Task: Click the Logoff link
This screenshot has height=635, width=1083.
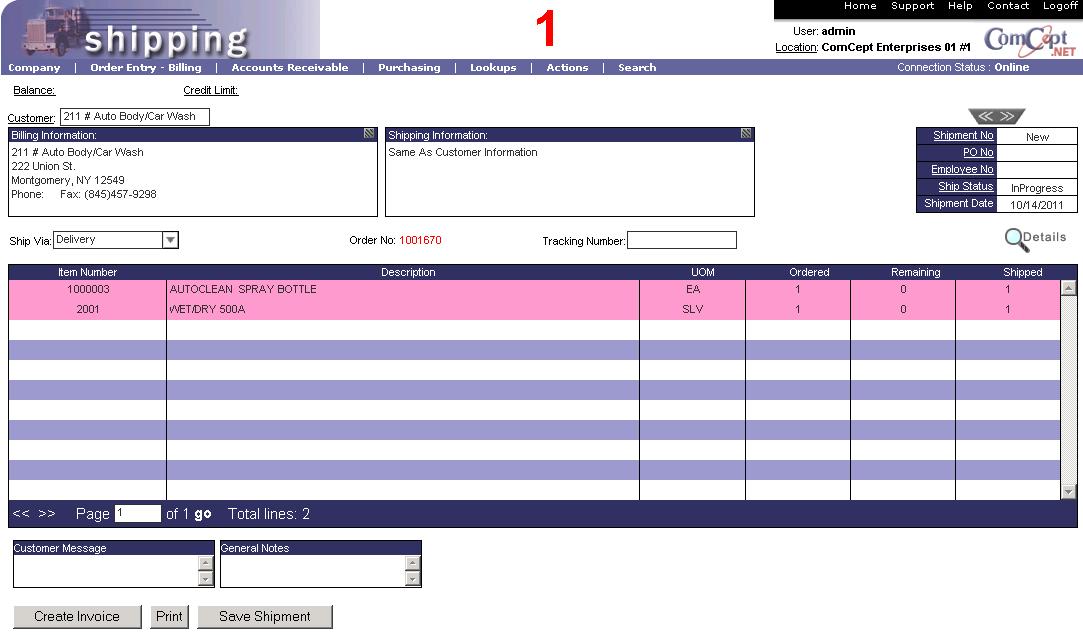Action: [1060, 6]
